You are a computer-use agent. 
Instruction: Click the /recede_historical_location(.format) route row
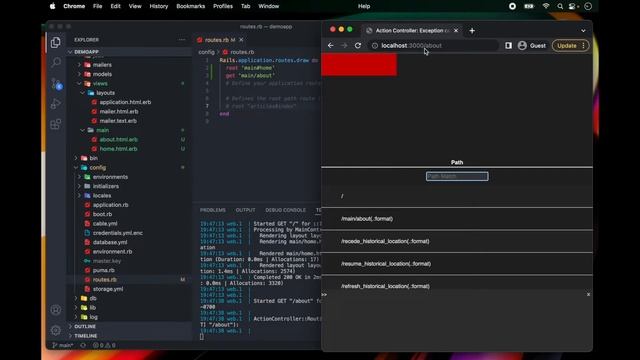coord(457,241)
